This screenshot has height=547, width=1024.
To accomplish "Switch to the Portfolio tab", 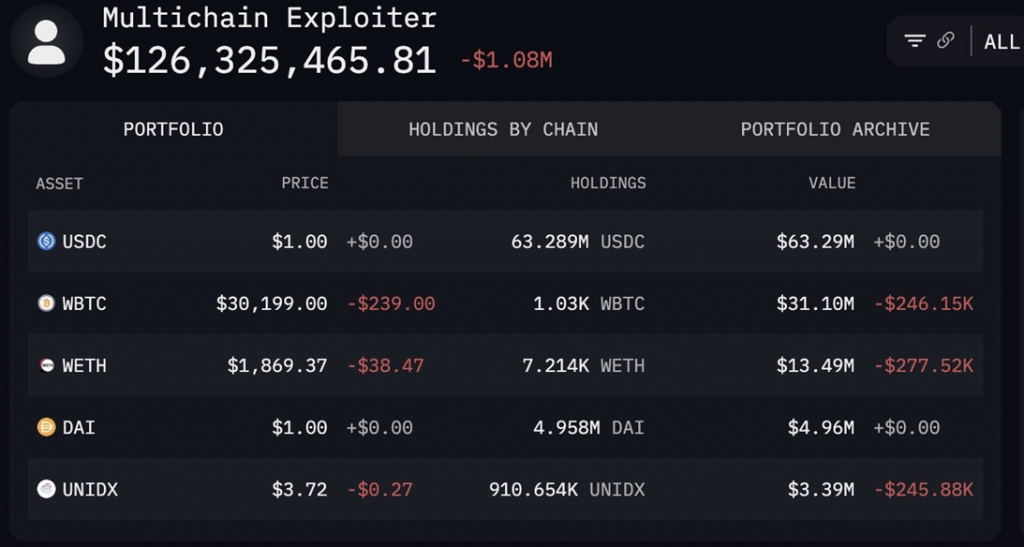I will (x=173, y=129).
